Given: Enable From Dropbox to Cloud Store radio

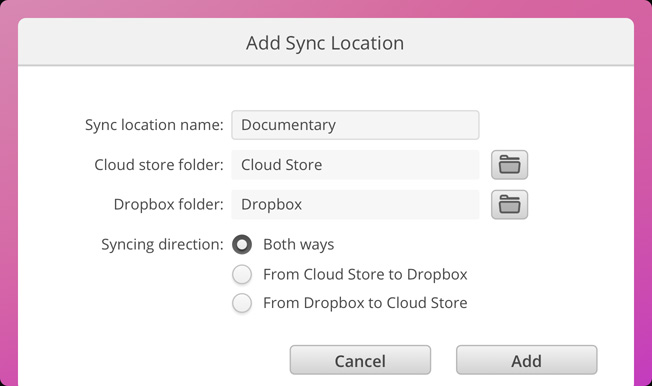Looking at the screenshot, I should [x=242, y=303].
